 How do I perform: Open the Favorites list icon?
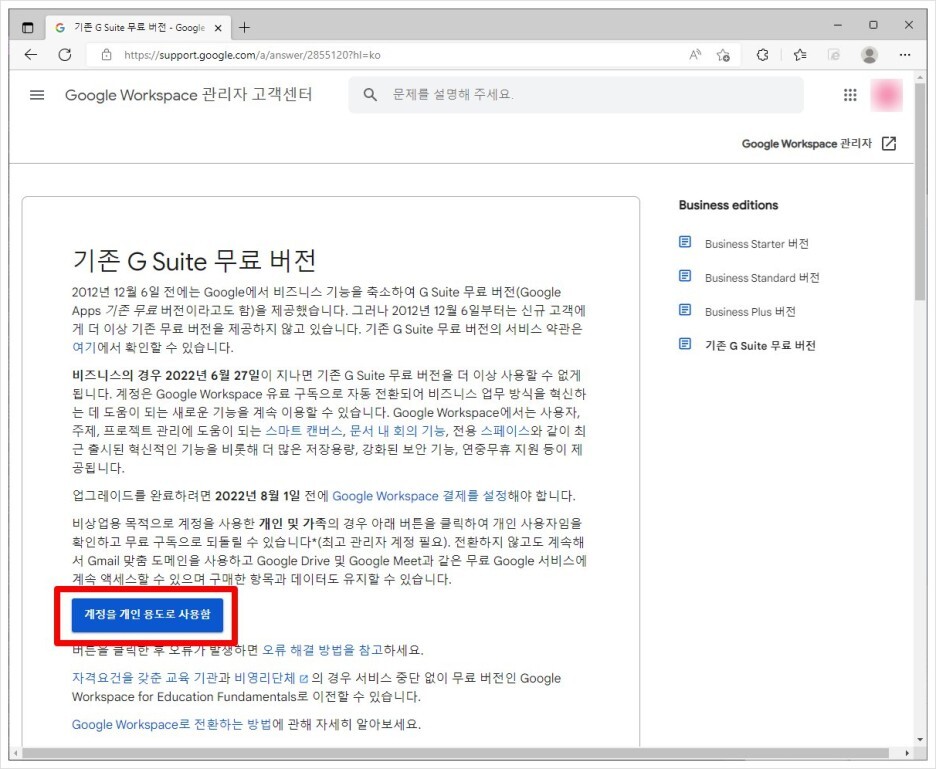point(800,55)
